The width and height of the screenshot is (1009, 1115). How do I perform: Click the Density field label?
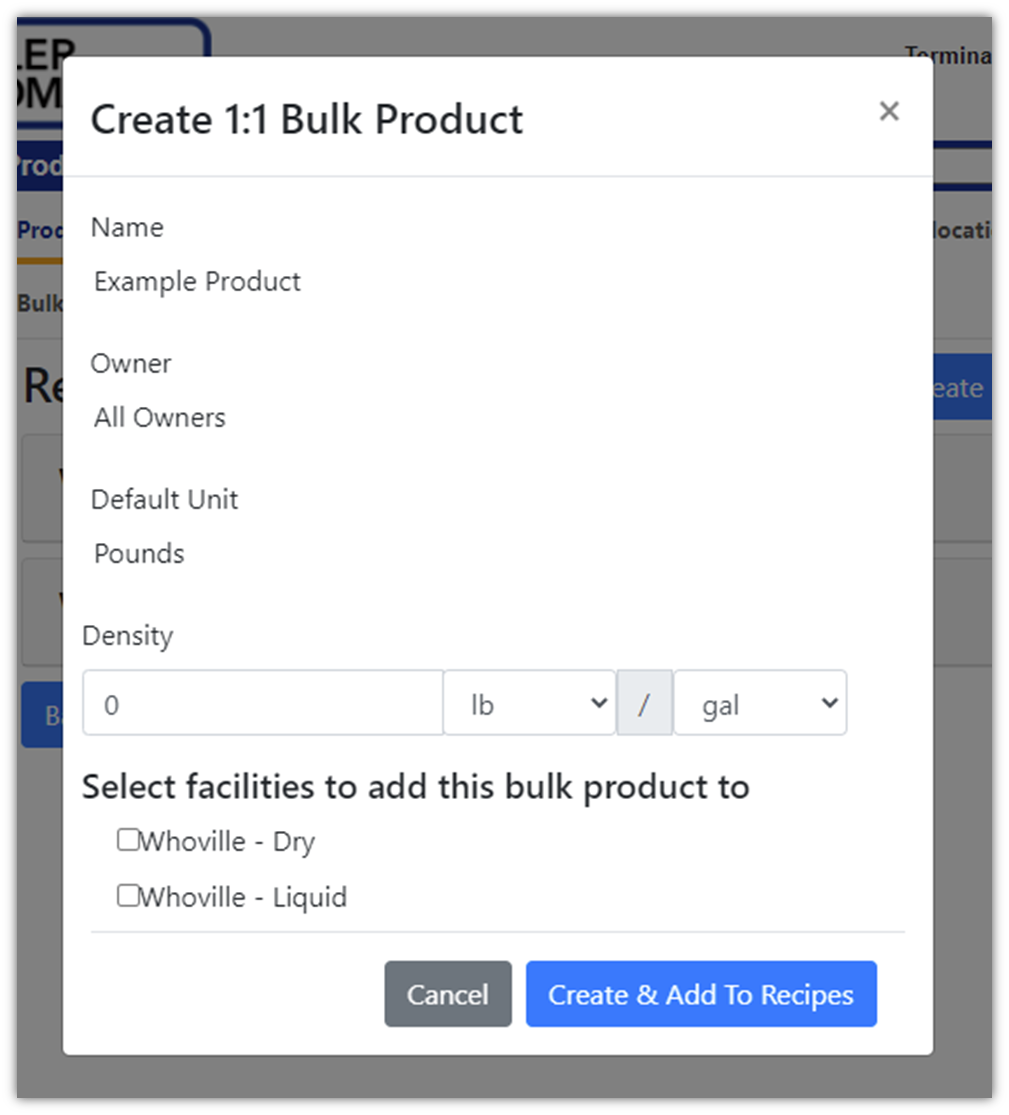point(128,635)
